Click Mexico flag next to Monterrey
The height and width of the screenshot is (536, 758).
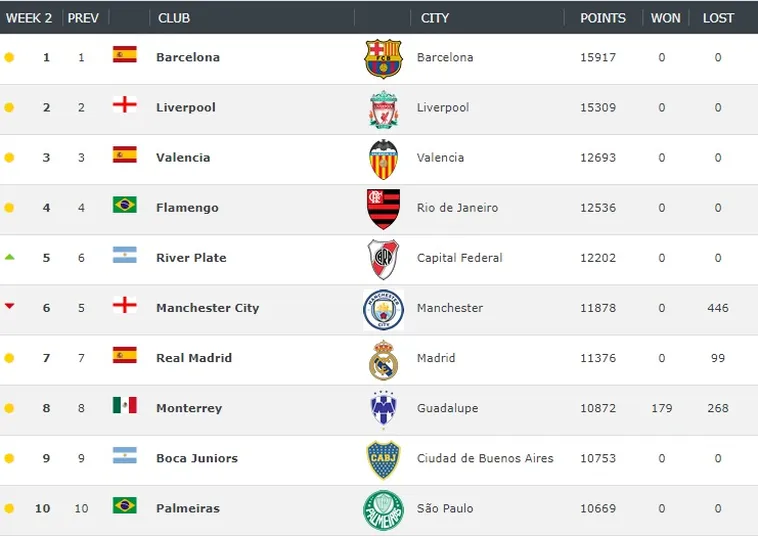pos(124,405)
